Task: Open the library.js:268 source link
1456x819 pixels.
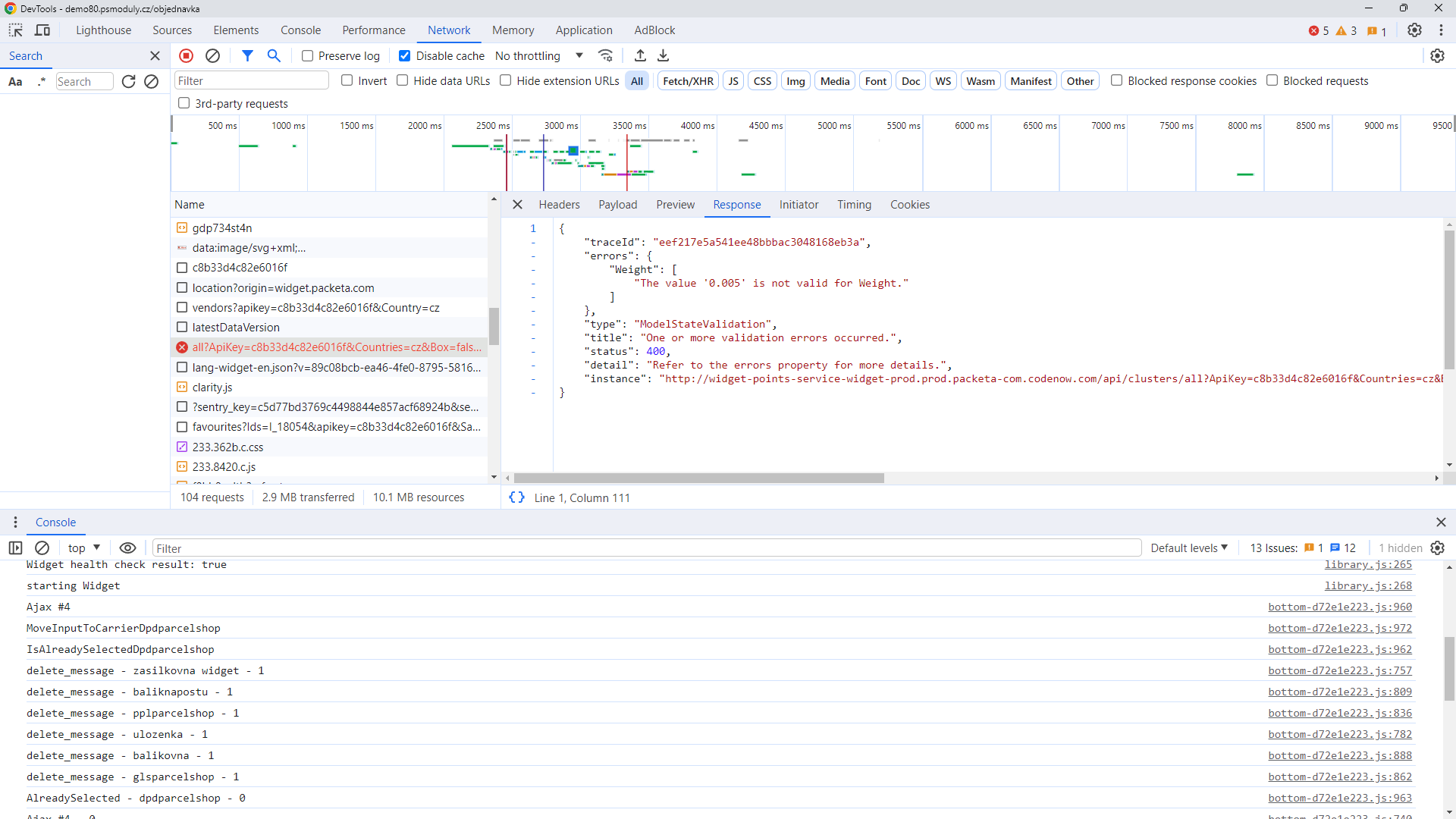Action: 1367,585
